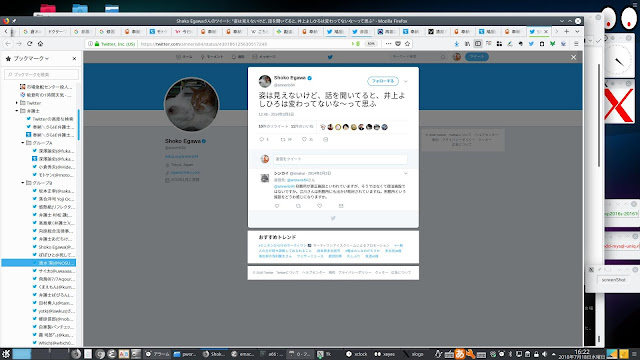Like the reply tweet with the heart icon
This screenshot has width=640, height=360.
(320, 206)
